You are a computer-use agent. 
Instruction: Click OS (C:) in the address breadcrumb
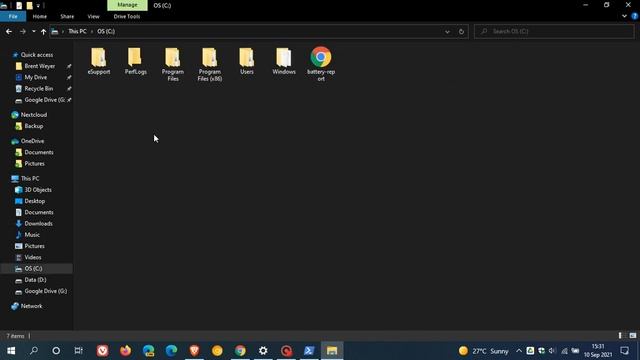point(106,31)
